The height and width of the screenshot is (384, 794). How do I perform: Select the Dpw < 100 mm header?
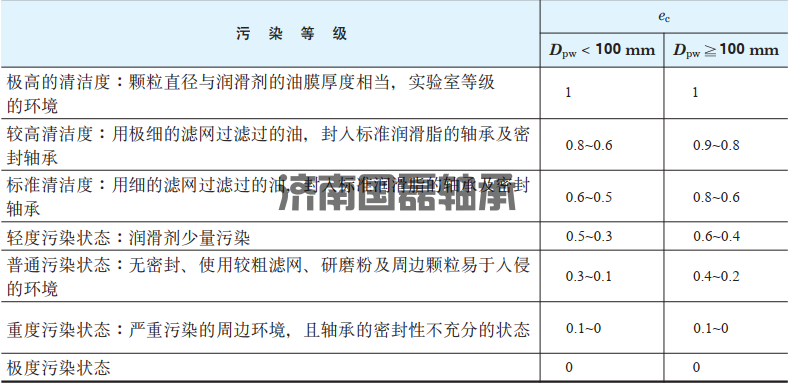click(x=602, y=50)
